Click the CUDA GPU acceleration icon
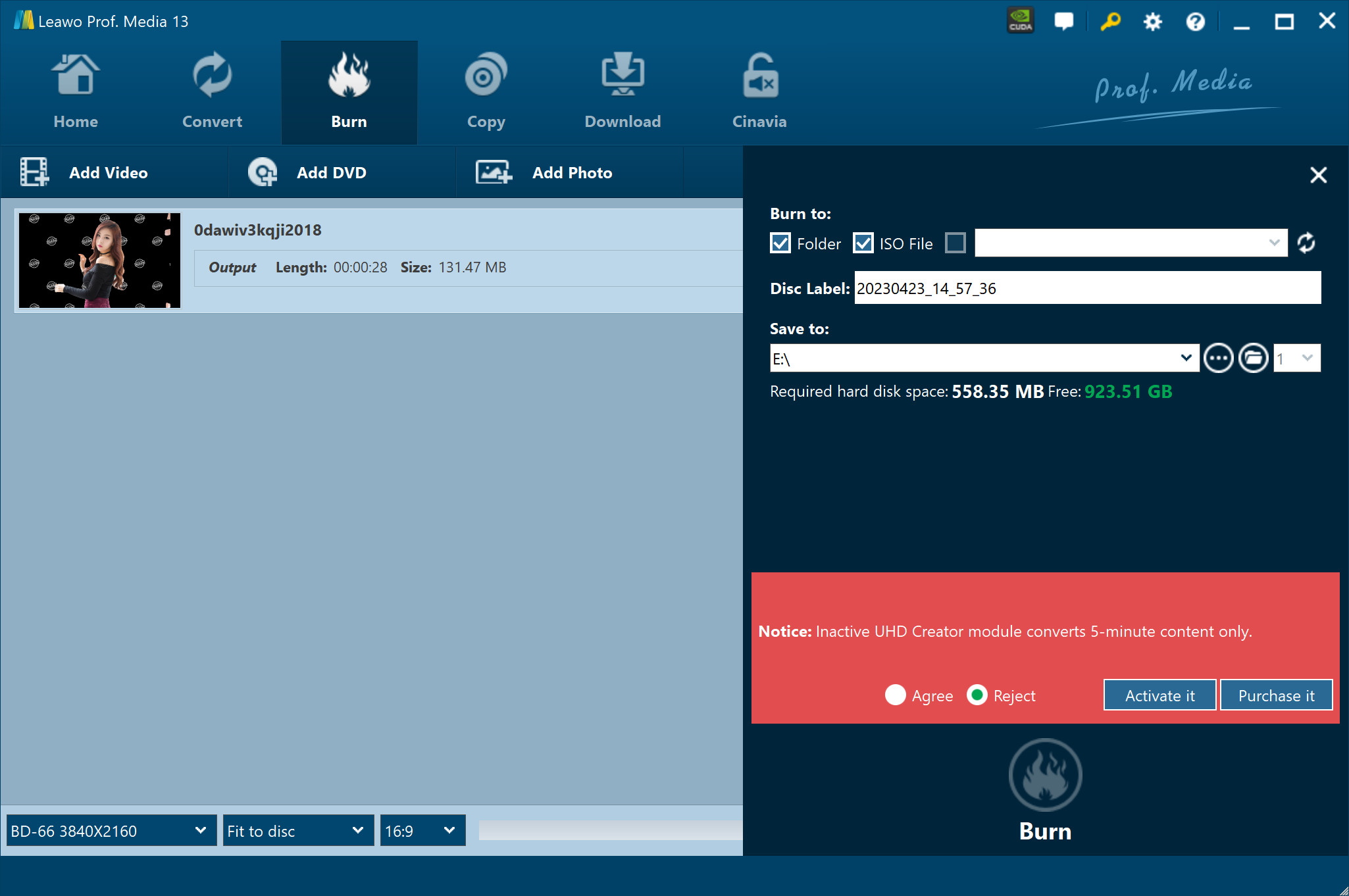1349x896 pixels. 1020,21
